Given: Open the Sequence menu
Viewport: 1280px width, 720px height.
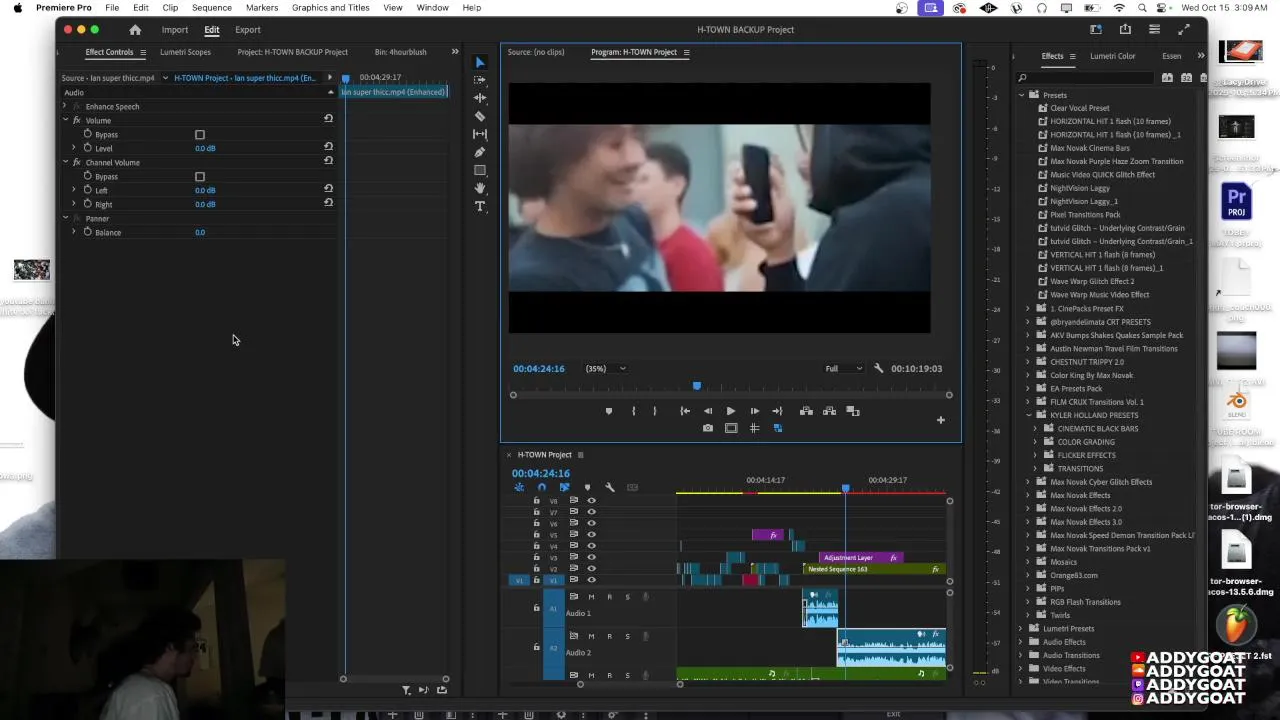Looking at the screenshot, I should [x=212, y=7].
